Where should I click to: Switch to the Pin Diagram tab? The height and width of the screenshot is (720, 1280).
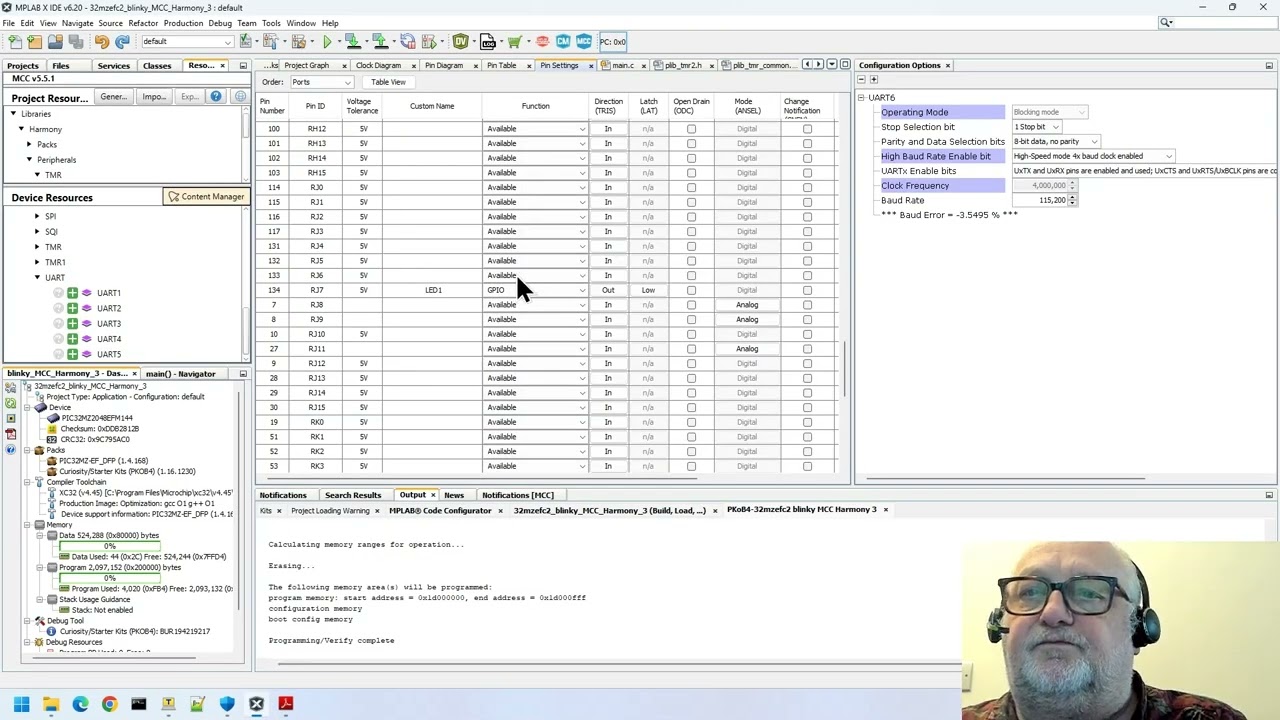point(443,66)
